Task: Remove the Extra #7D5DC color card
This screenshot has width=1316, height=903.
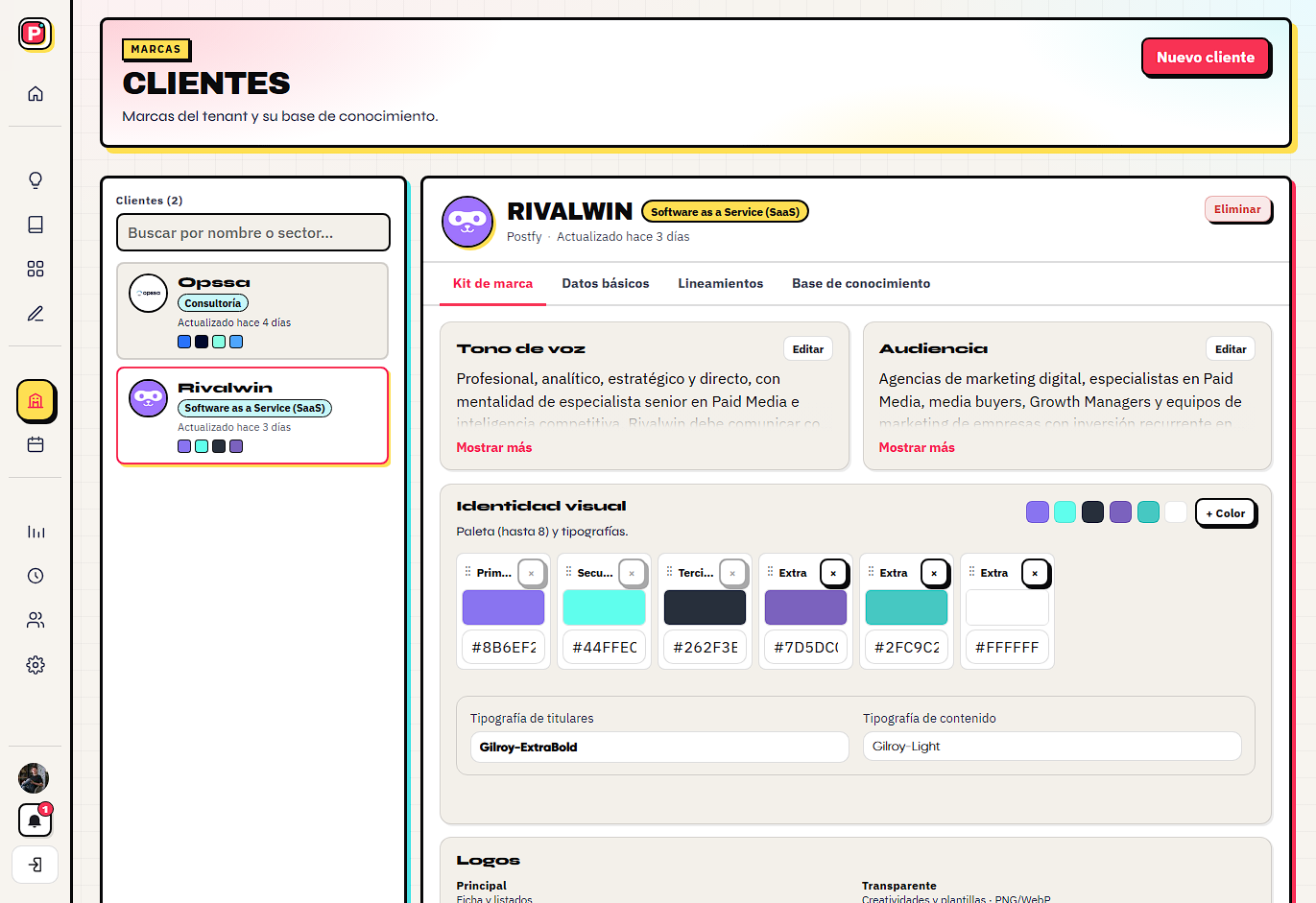Action: [833, 573]
